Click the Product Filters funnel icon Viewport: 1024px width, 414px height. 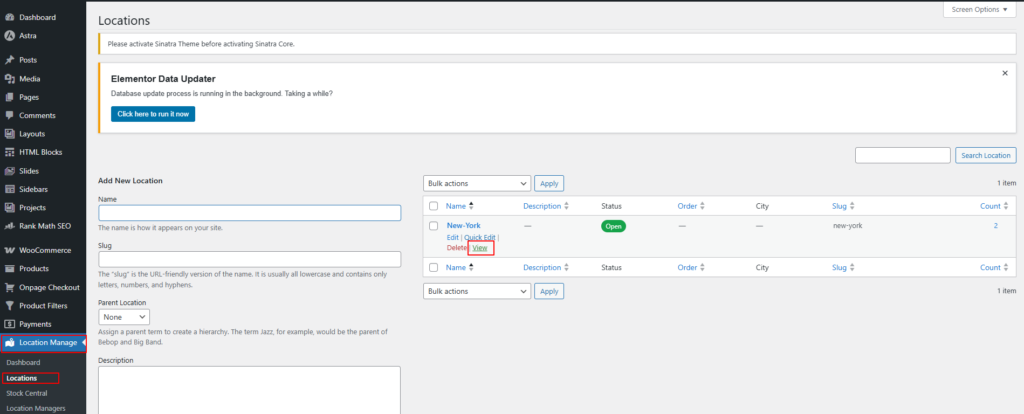click(x=9, y=305)
